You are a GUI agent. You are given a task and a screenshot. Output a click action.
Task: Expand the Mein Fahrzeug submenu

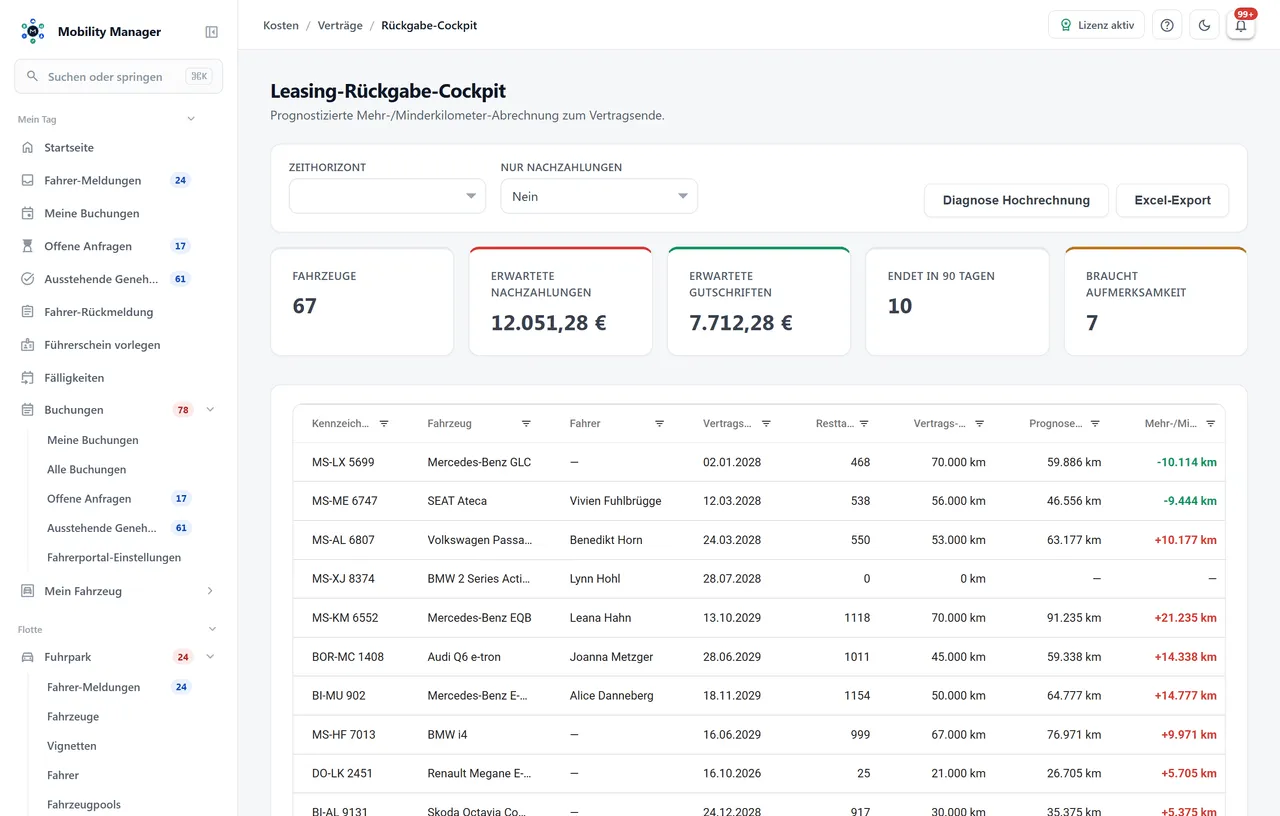210,591
